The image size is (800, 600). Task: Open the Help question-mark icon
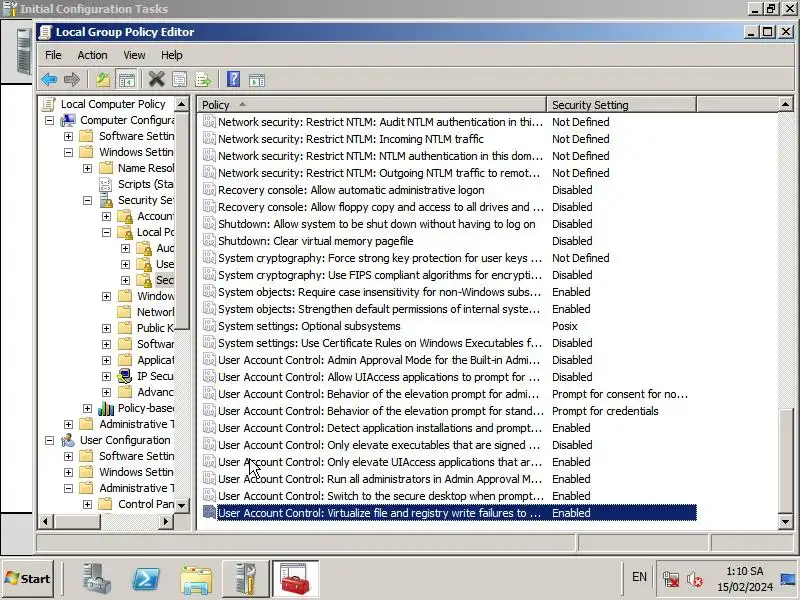(233, 80)
